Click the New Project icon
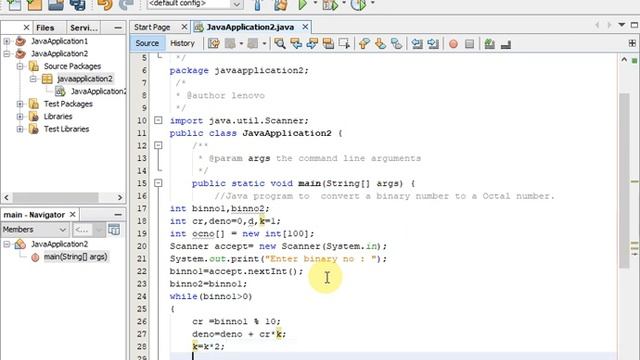 tap(34, 4)
